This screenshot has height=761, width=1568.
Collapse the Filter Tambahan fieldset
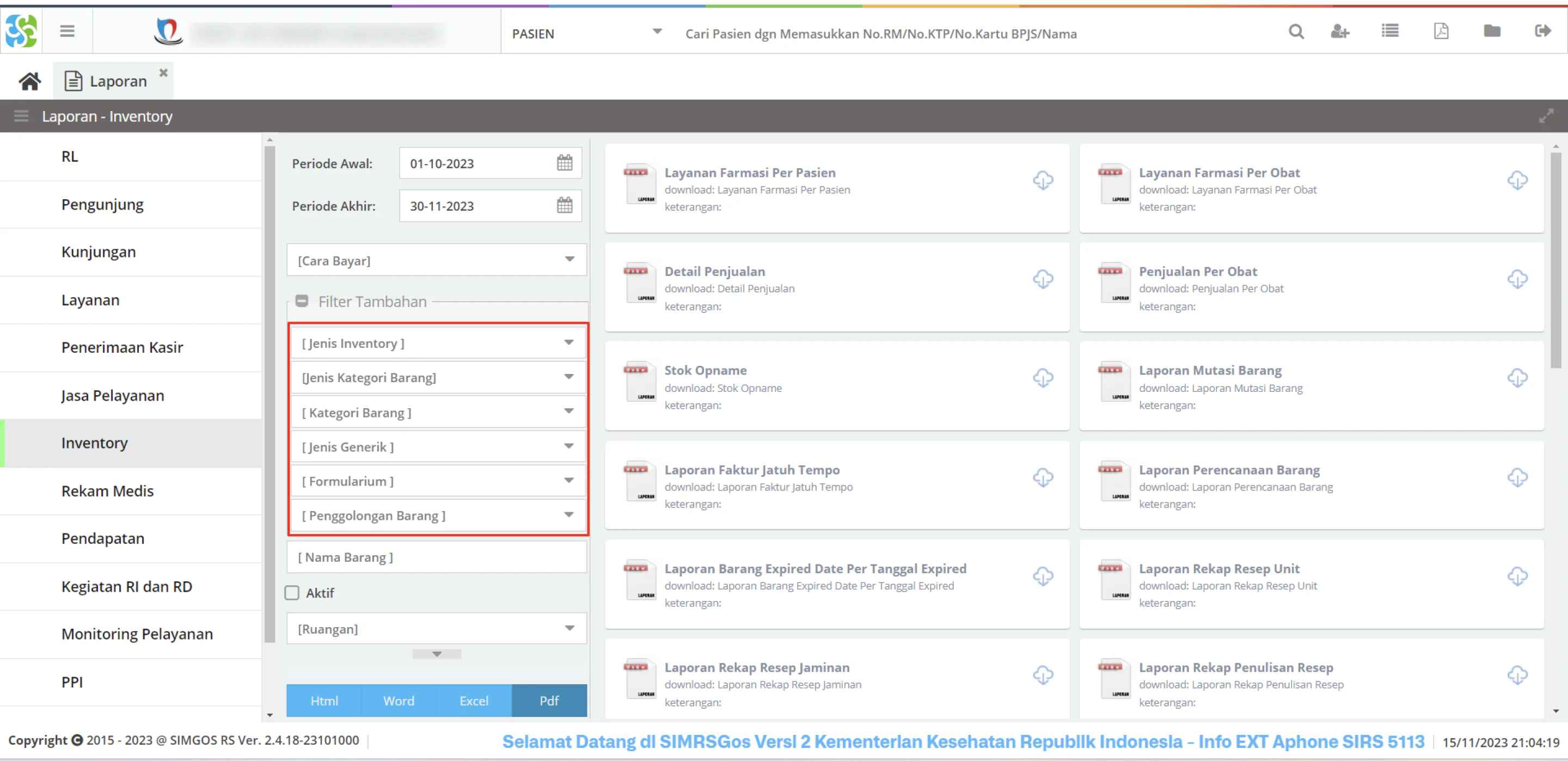(x=301, y=300)
